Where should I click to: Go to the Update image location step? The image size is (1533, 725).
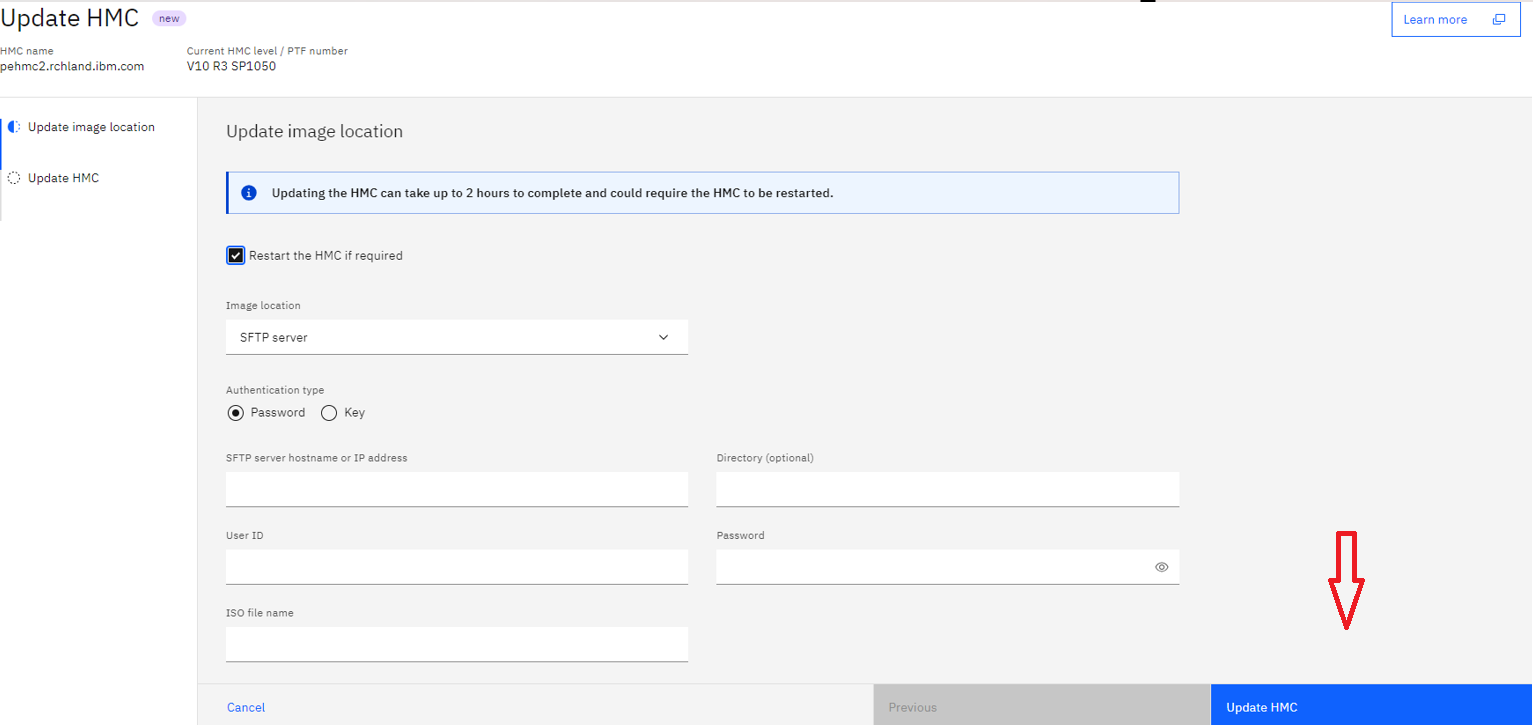point(91,127)
